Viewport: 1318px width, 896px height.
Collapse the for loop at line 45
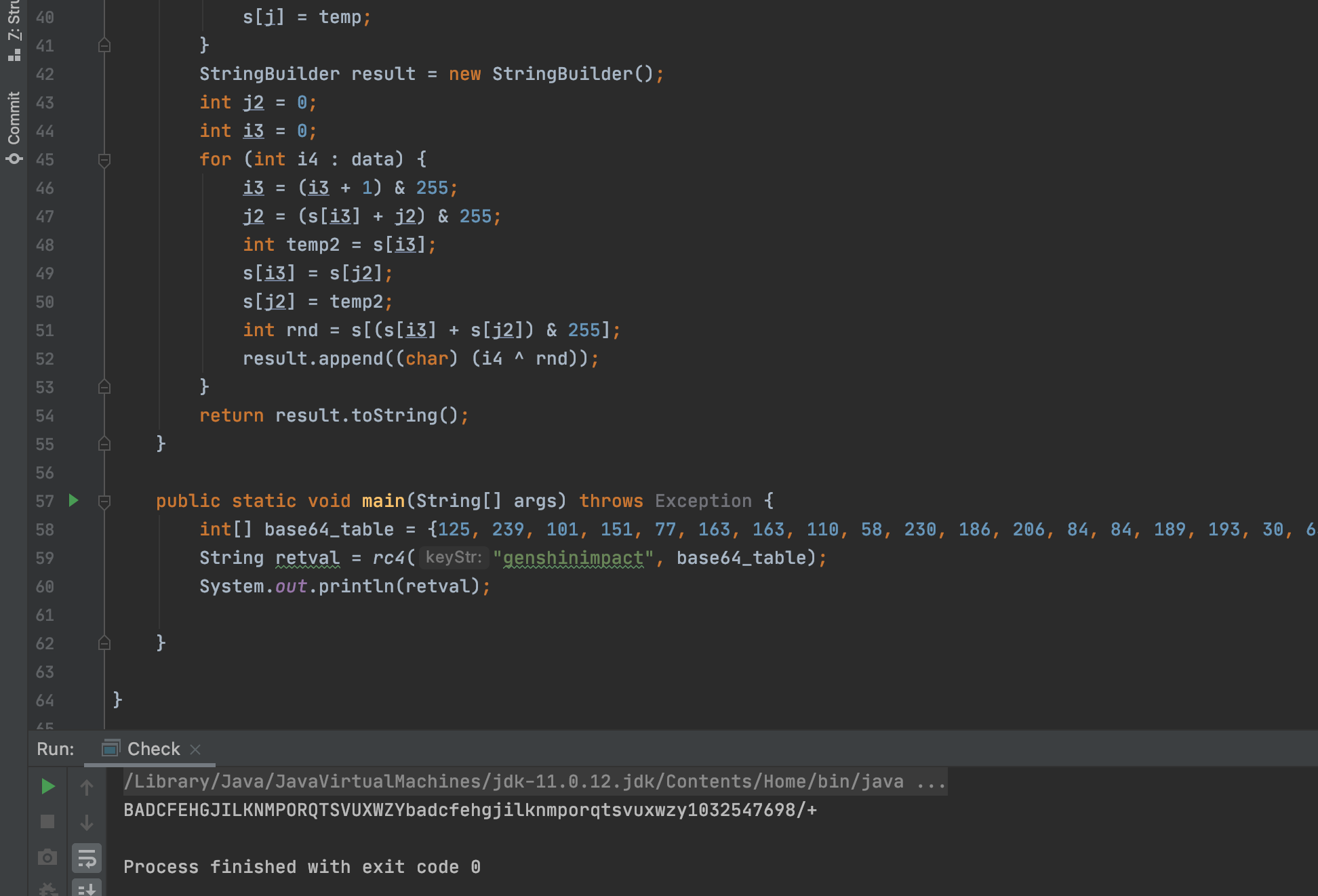point(104,160)
